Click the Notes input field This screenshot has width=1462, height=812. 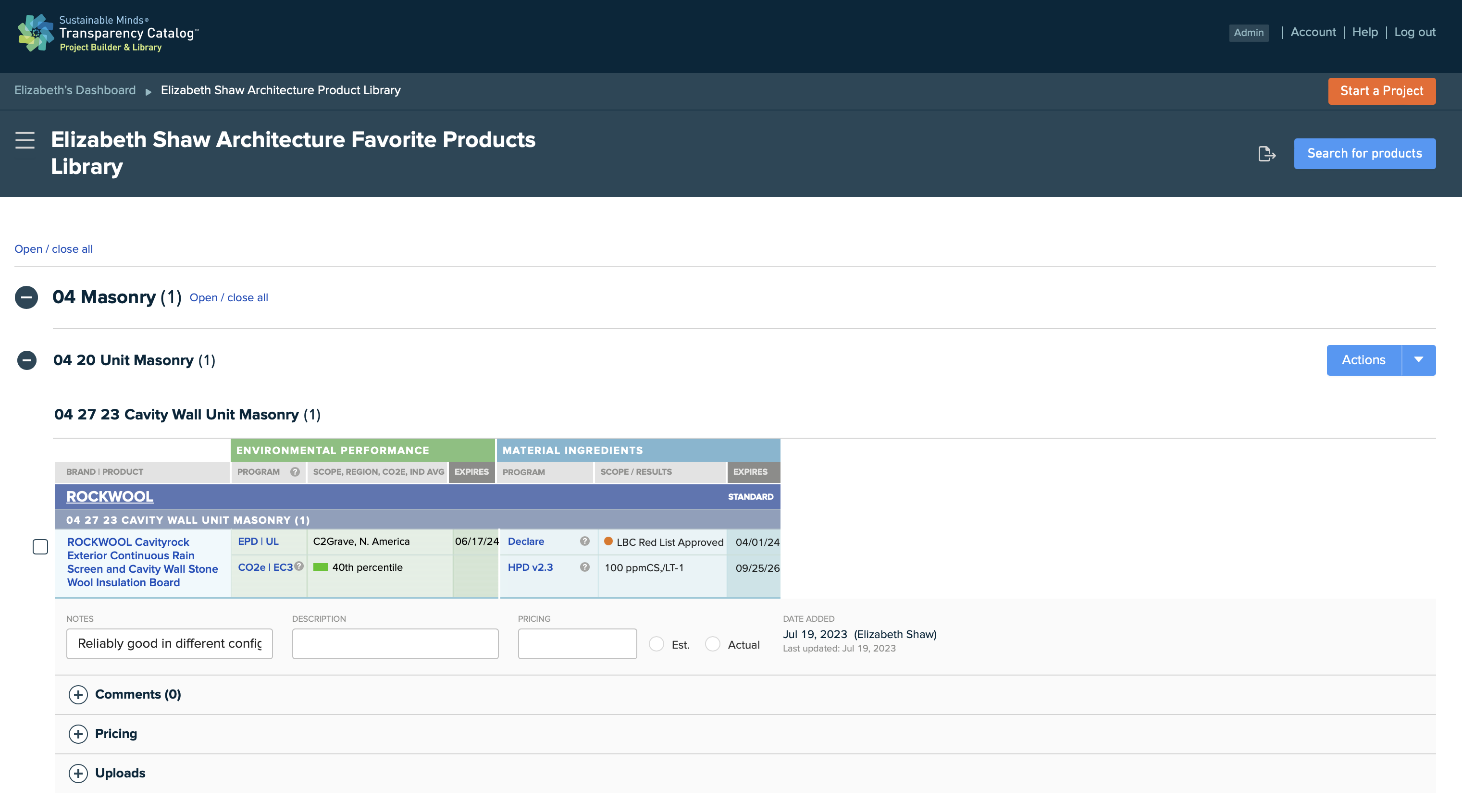click(x=169, y=644)
